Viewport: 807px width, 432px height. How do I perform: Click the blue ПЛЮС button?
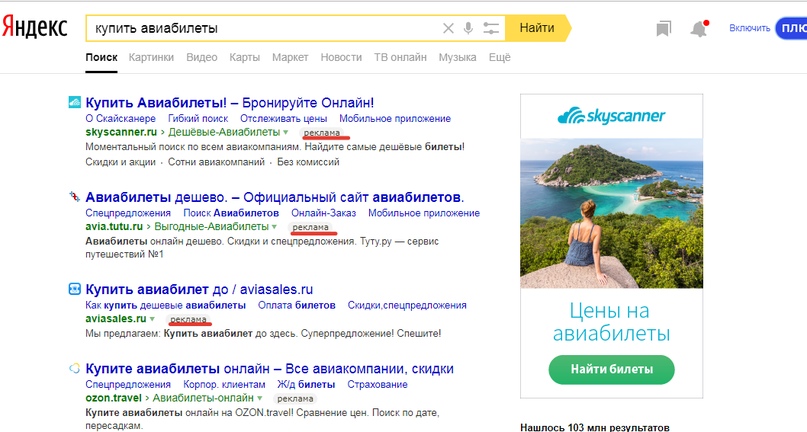pyautogui.click(x=792, y=28)
